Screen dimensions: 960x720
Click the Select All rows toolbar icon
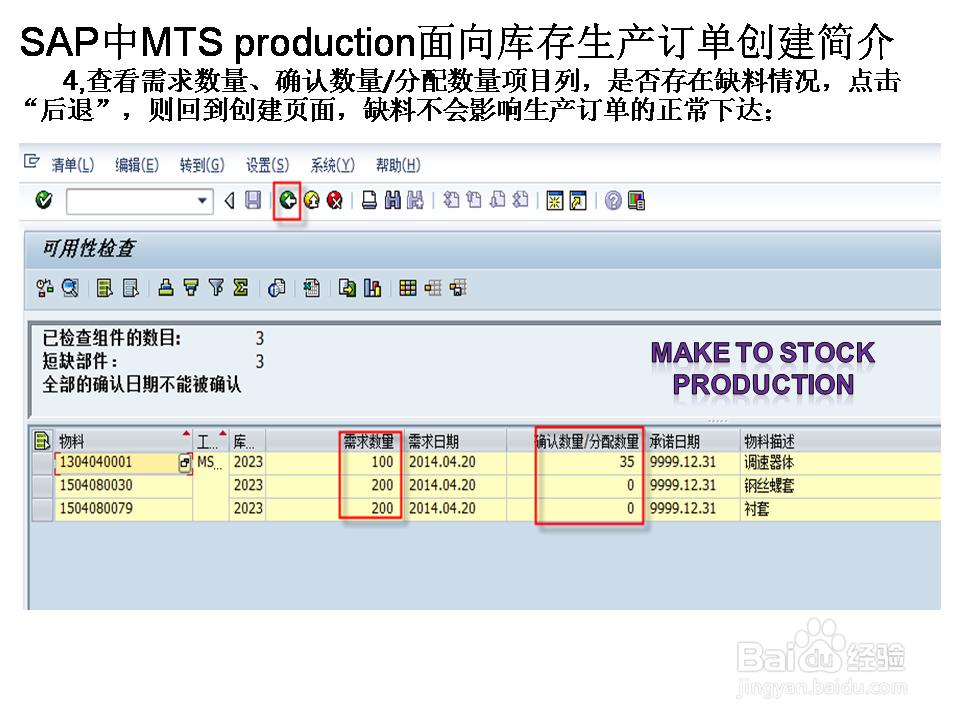tap(105, 288)
